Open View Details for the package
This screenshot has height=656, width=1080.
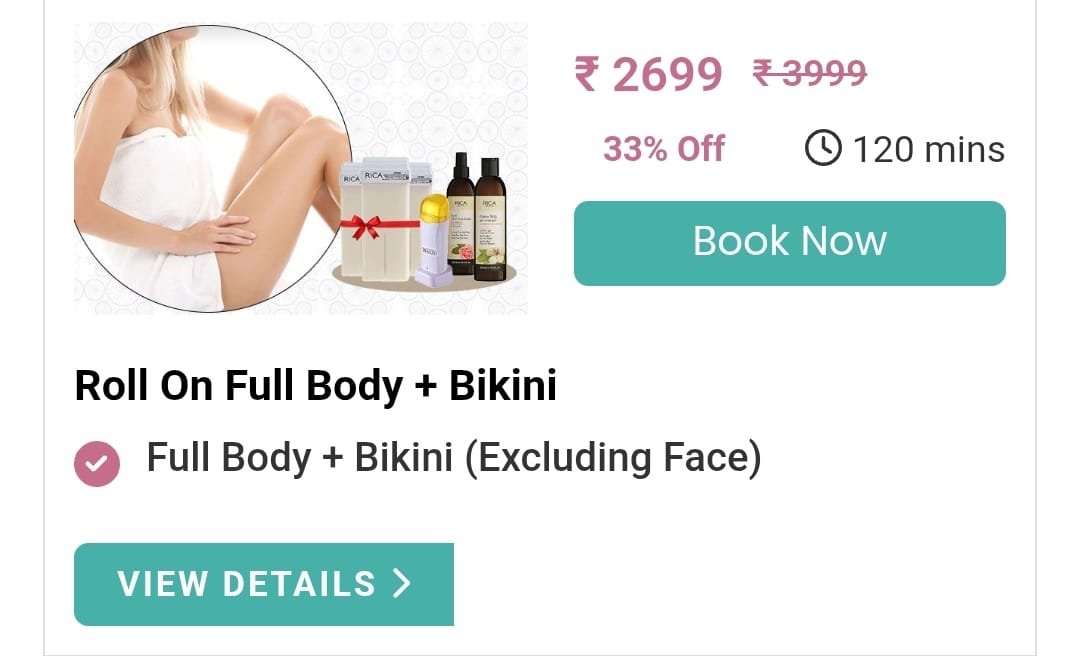tap(264, 584)
